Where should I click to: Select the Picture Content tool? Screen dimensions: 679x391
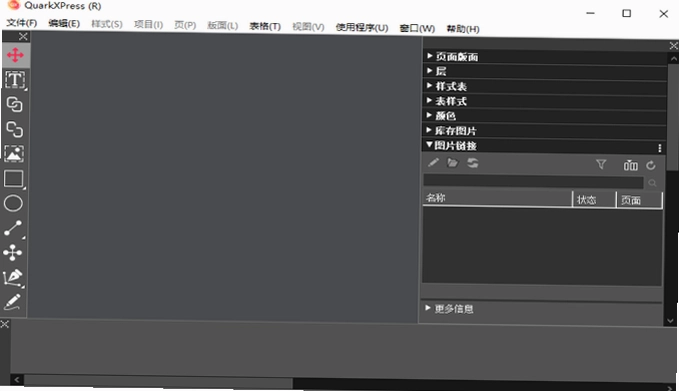pos(14,154)
